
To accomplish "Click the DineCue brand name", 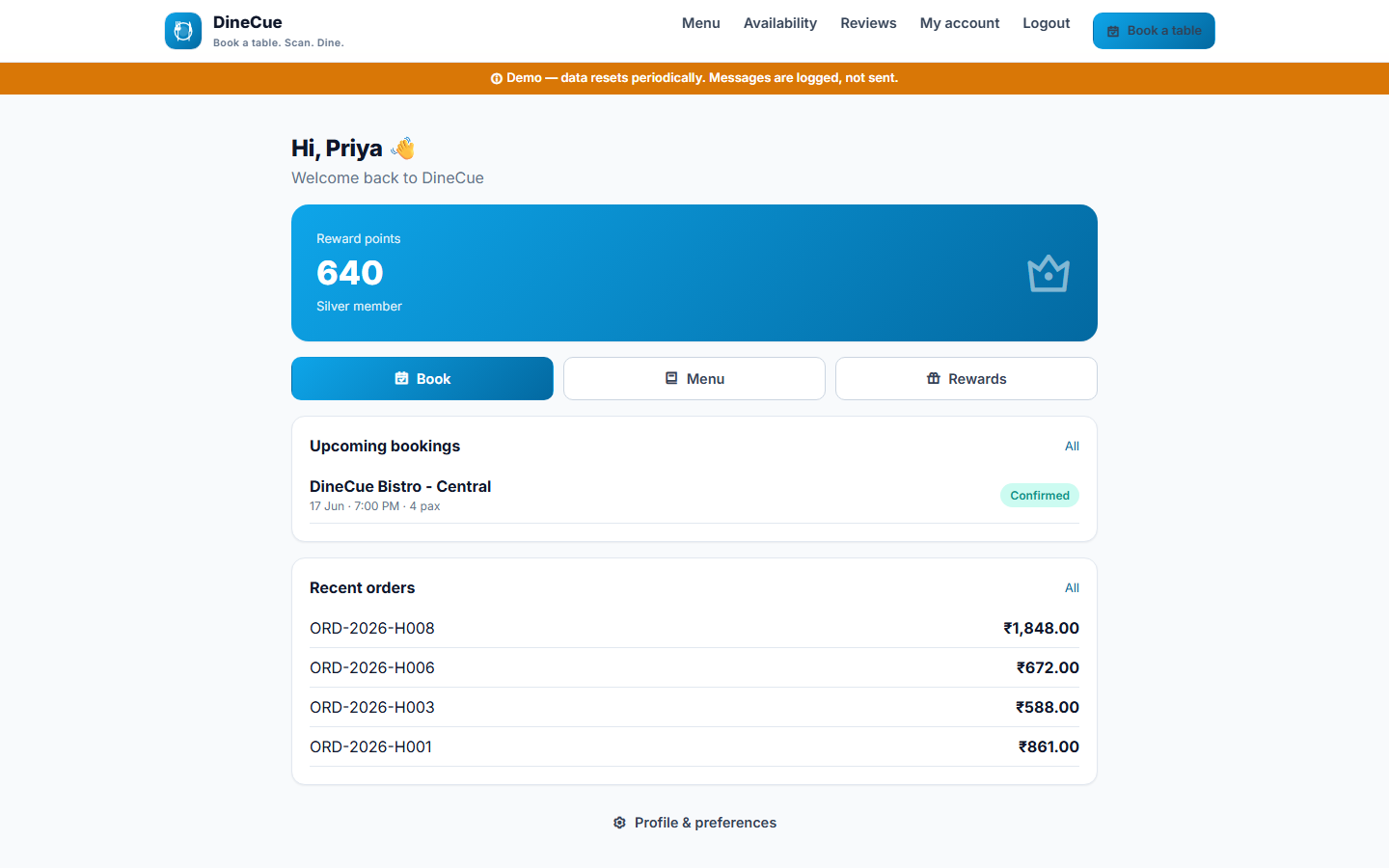I will coord(248,22).
